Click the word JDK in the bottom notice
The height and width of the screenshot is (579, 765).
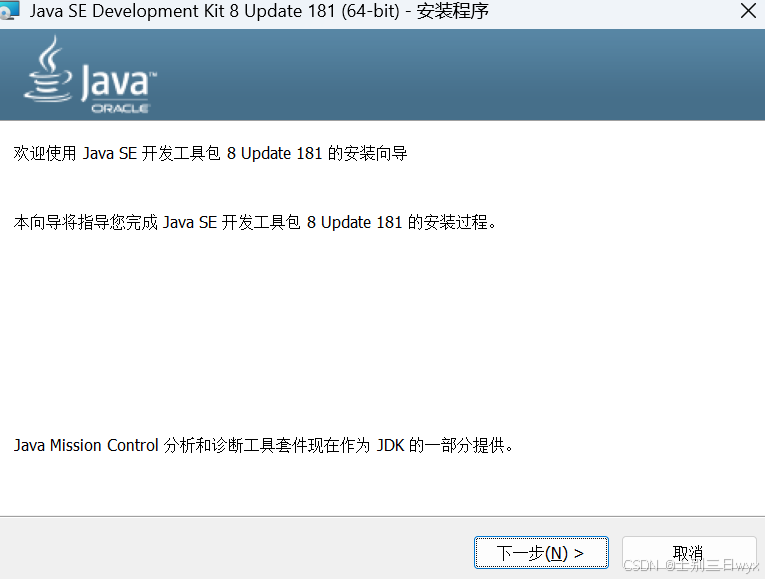click(x=390, y=445)
